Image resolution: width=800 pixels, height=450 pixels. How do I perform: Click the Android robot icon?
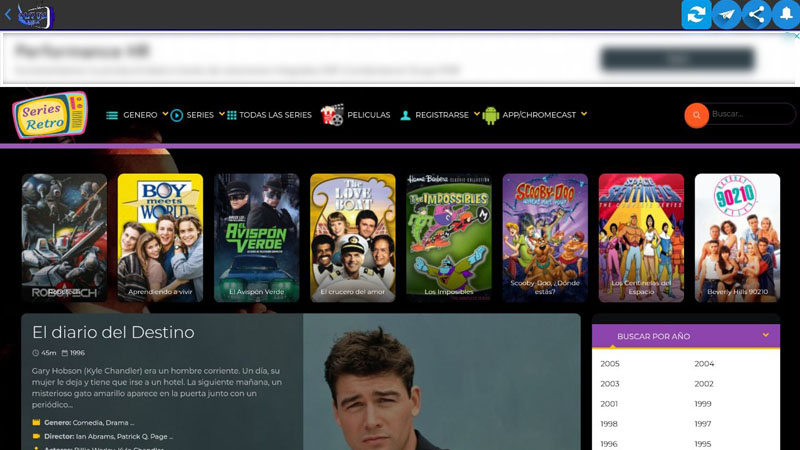pos(490,115)
